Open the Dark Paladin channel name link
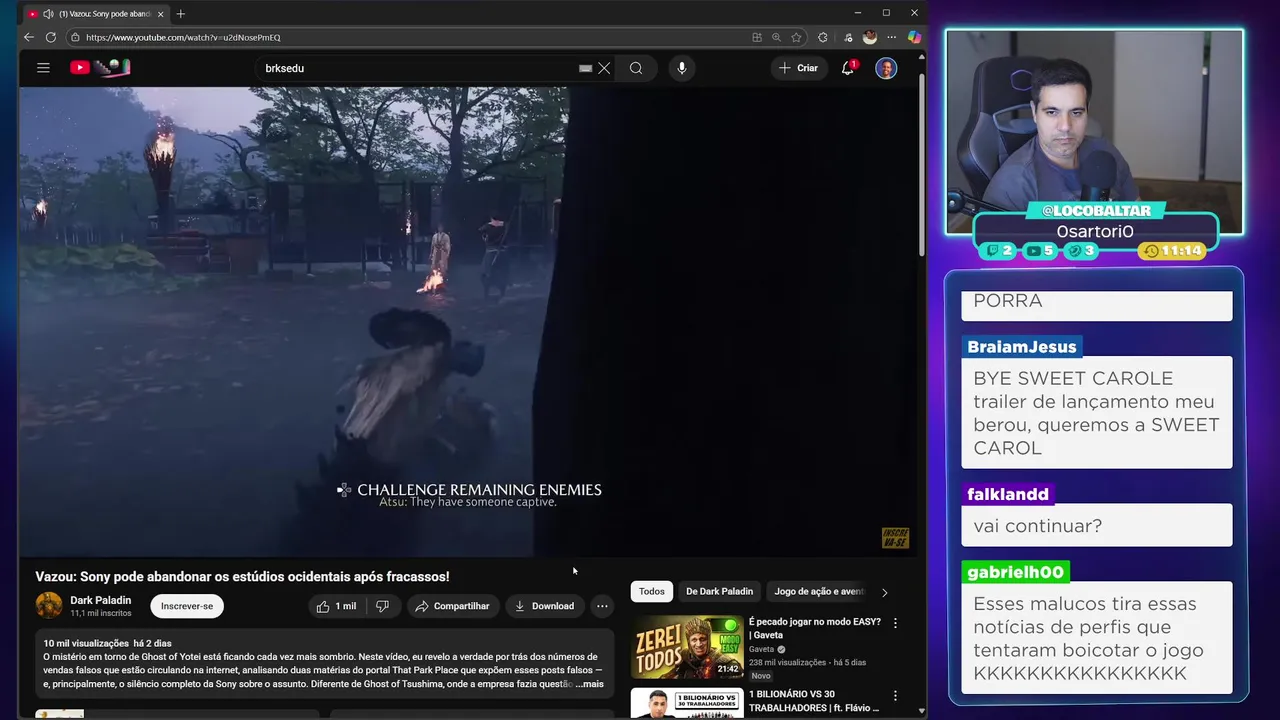 [x=100, y=600]
